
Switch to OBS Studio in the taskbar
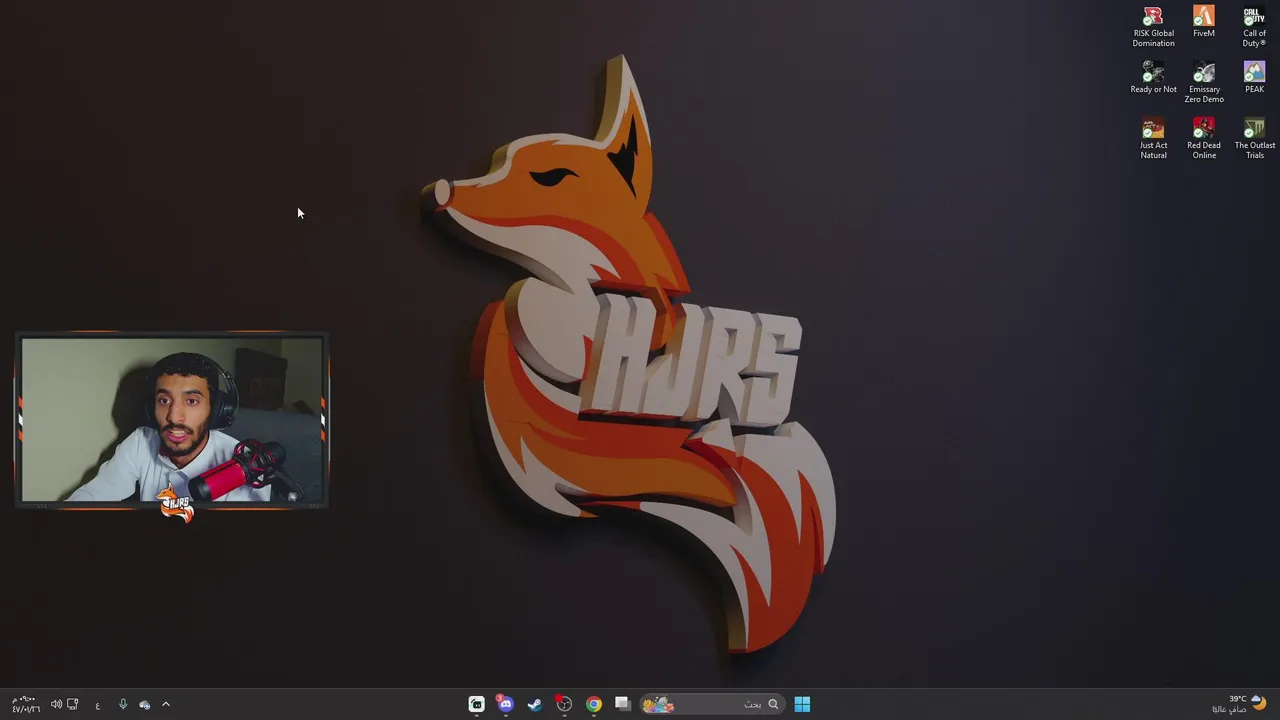pos(564,704)
